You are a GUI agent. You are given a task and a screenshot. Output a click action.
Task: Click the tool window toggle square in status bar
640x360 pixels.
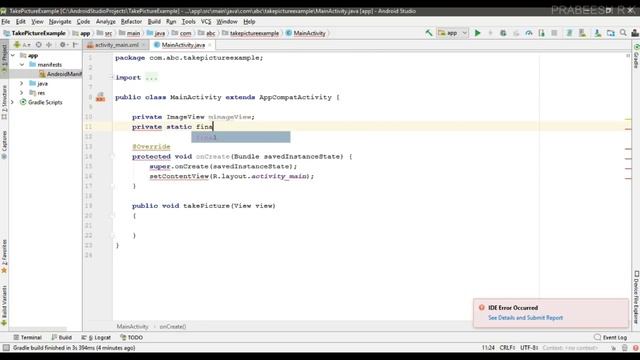[x=6, y=348]
